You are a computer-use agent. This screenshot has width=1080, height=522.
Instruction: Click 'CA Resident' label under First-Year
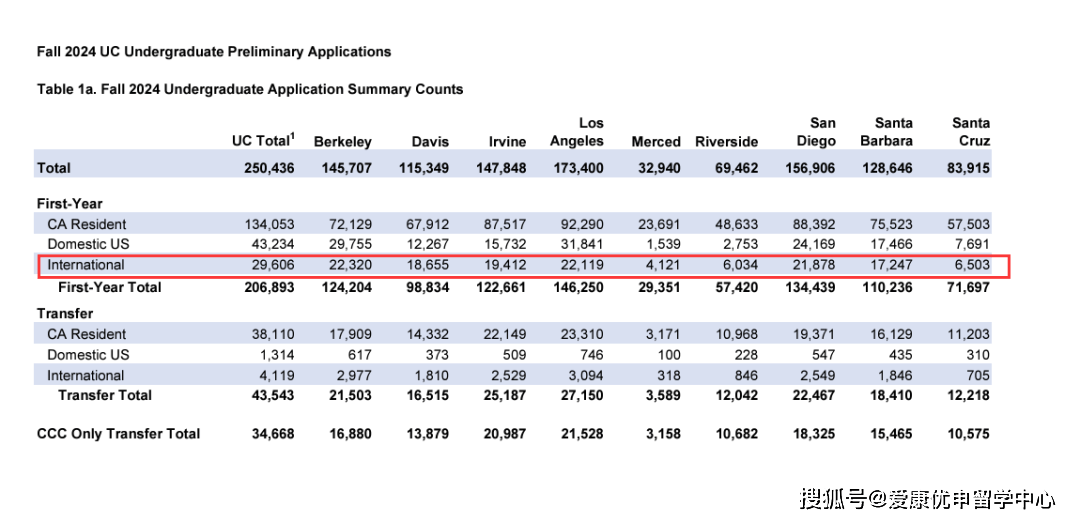point(87,224)
